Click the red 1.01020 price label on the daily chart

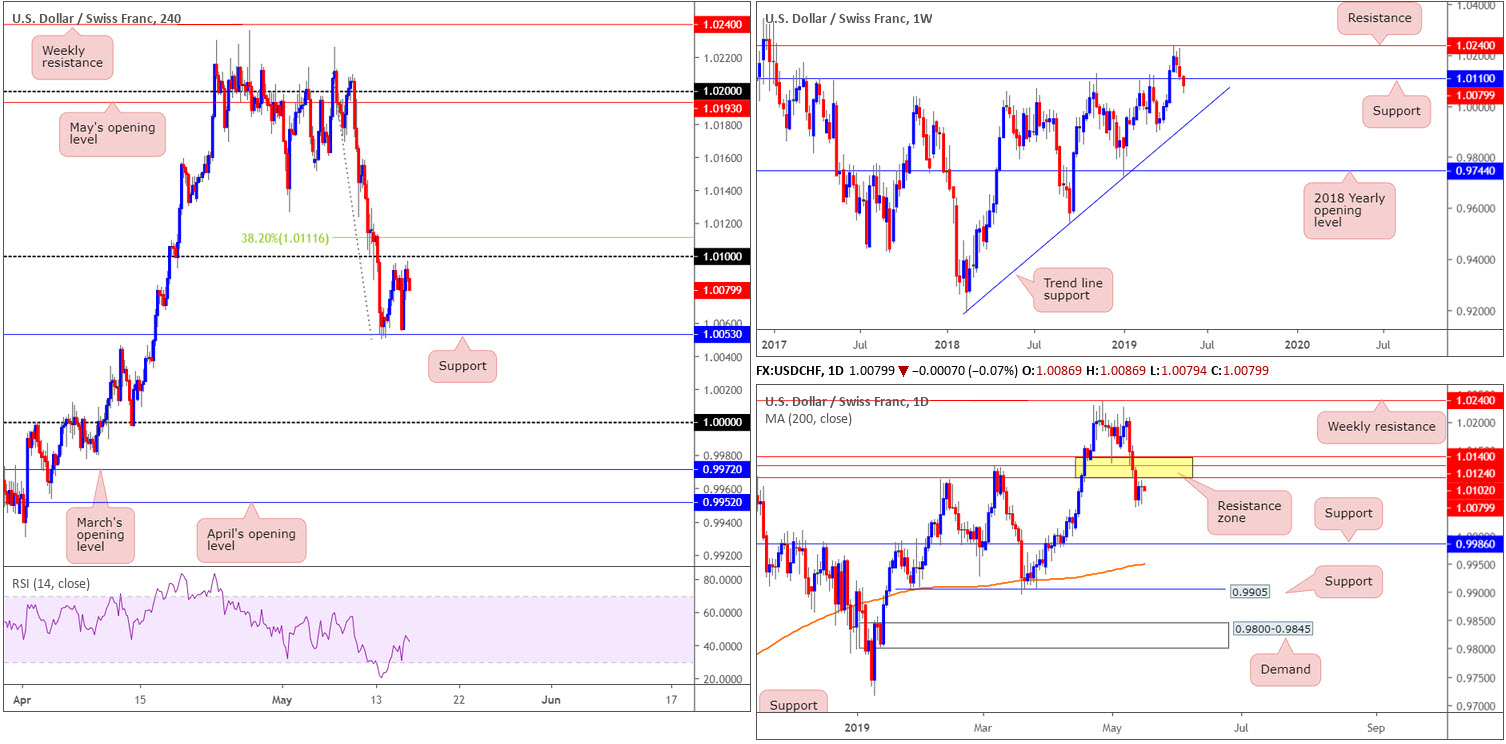pyautogui.click(x=1477, y=490)
